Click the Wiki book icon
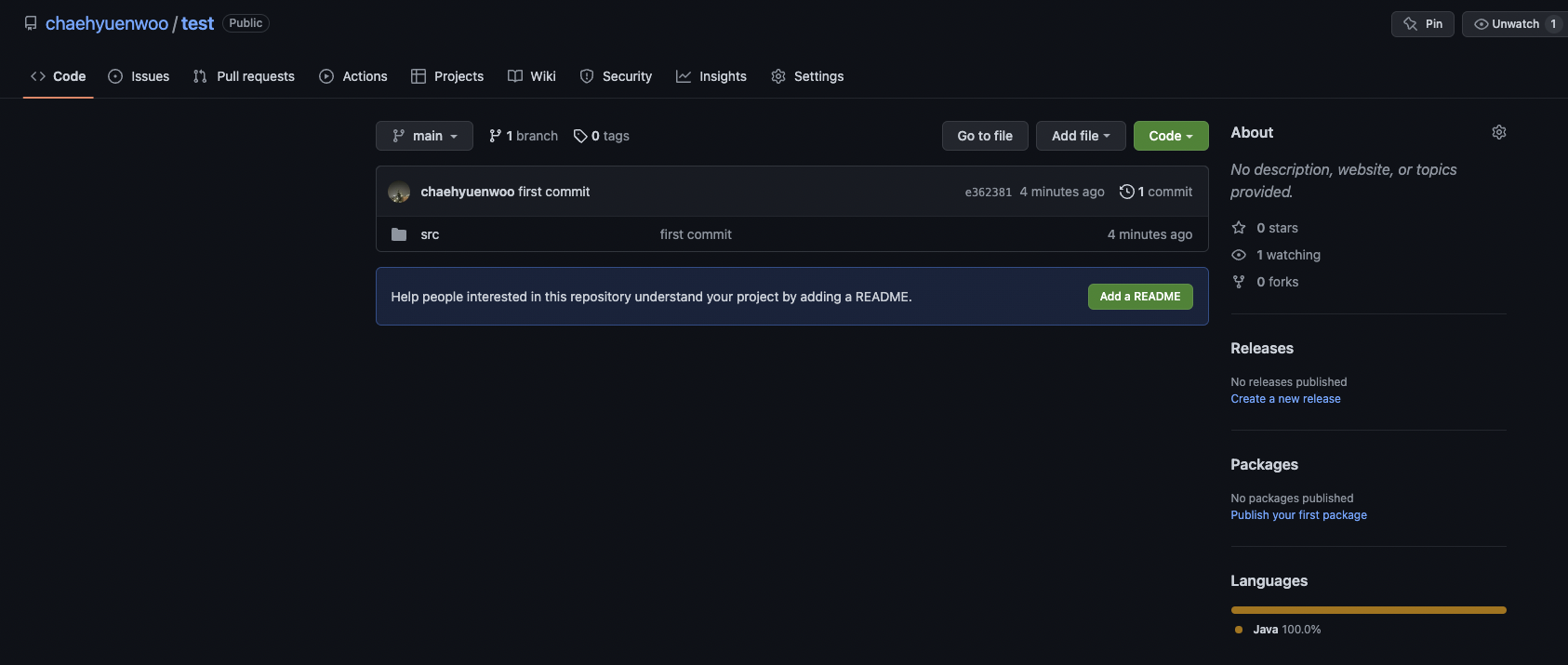Viewport: 1568px width, 665px height. point(515,76)
